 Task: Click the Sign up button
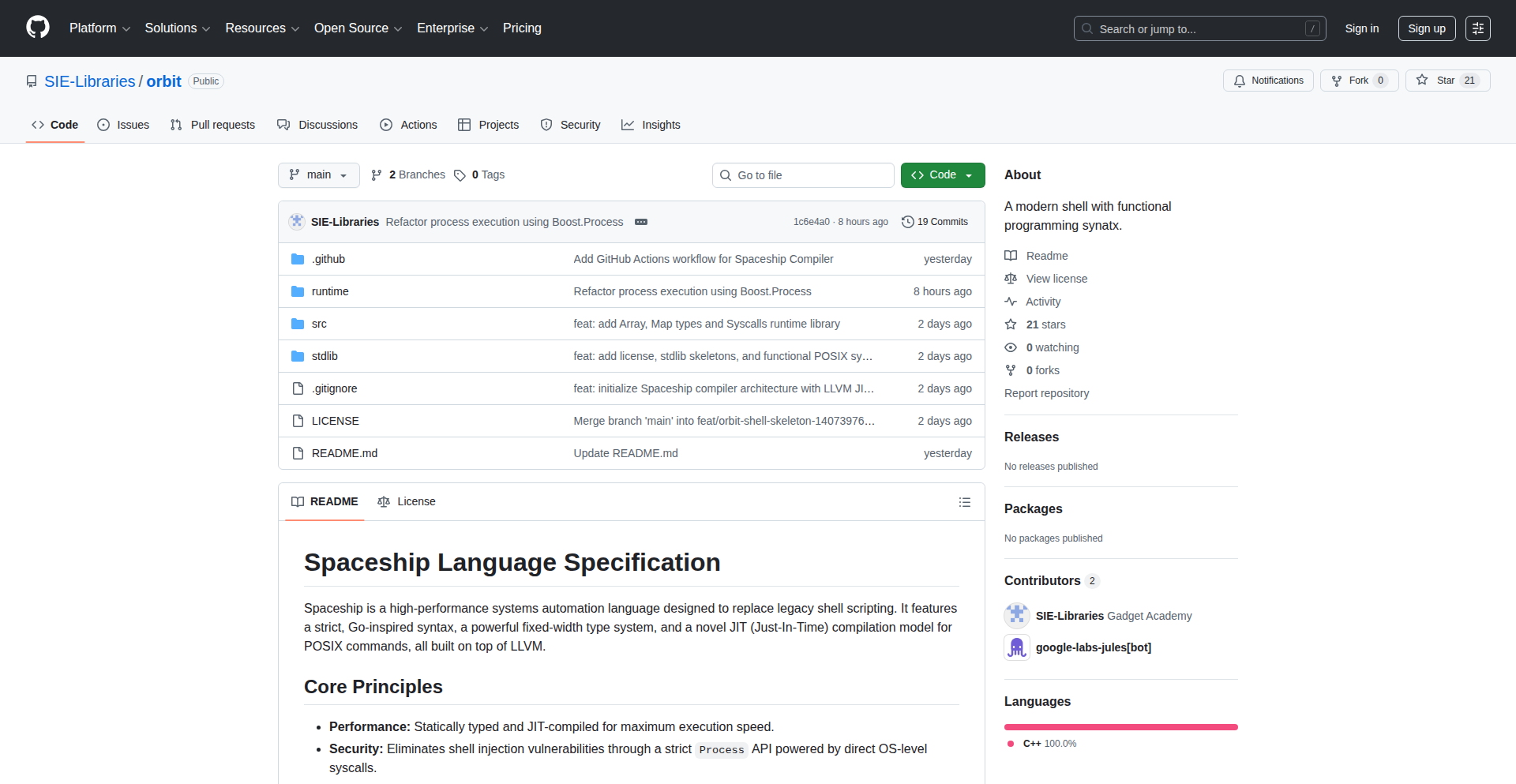pos(1426,28)
